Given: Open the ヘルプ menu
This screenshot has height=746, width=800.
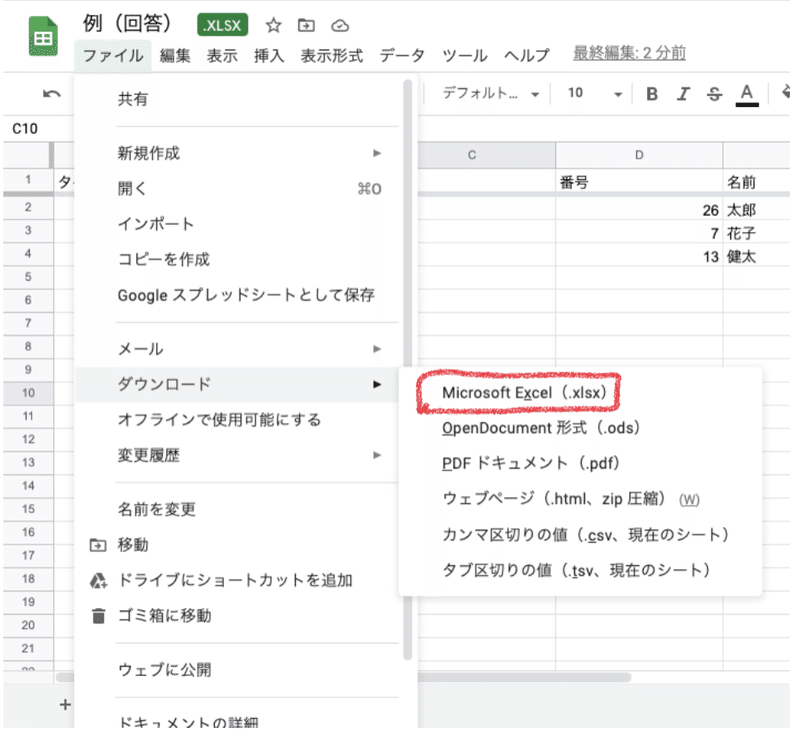Looking at the screenshot, I should tap(527, 55).
